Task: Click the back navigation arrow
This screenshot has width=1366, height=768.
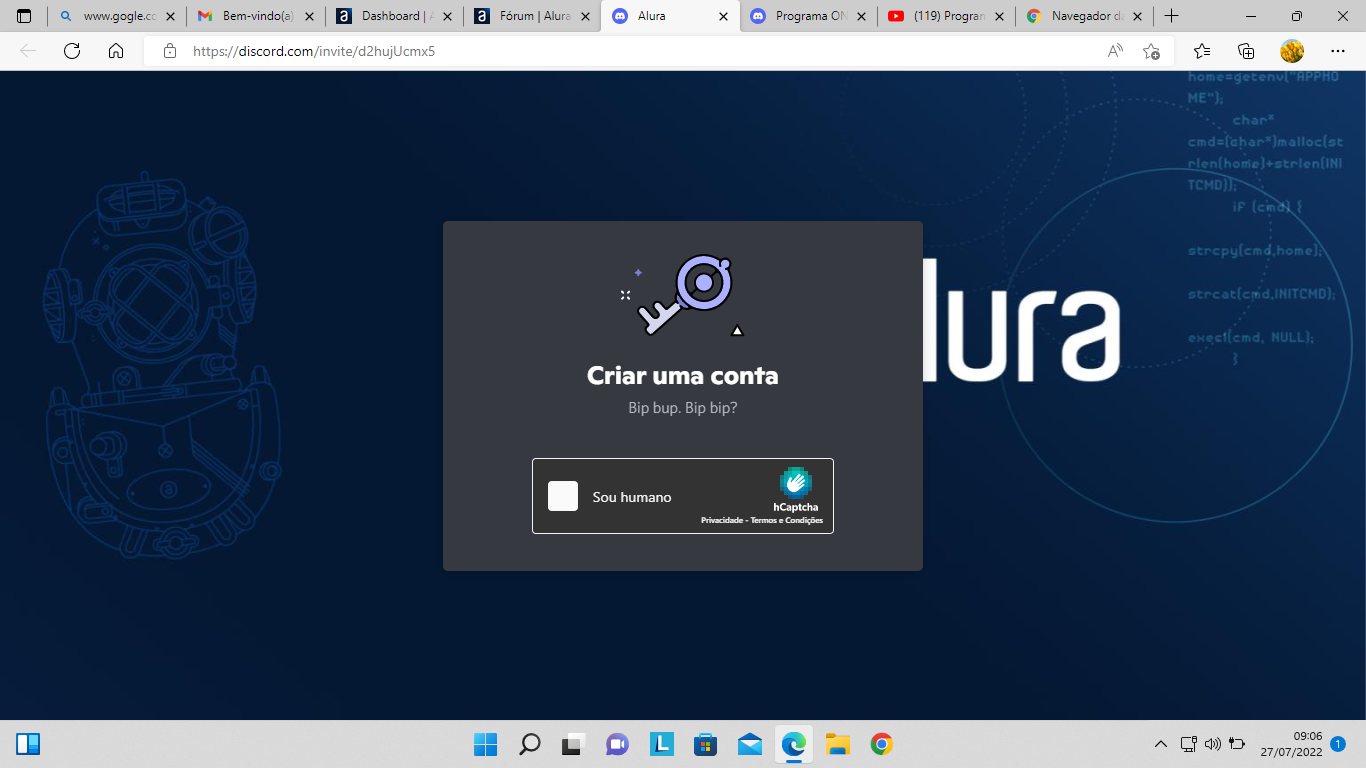Action: click(28, 51)
